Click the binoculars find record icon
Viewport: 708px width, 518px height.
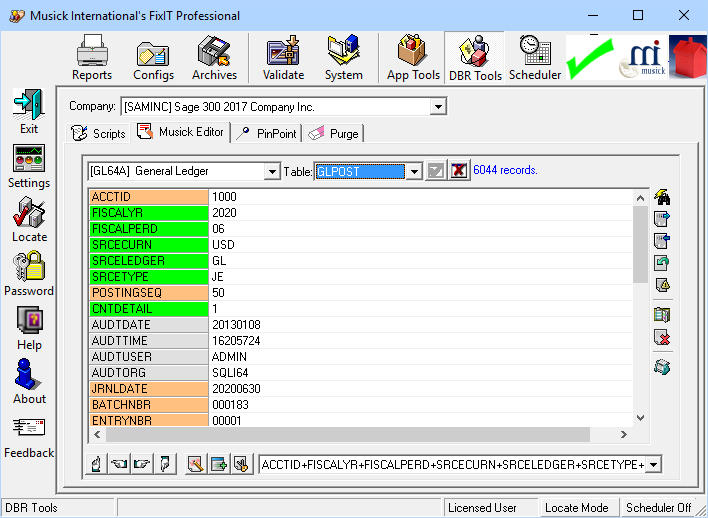click(x=662, y=197)
